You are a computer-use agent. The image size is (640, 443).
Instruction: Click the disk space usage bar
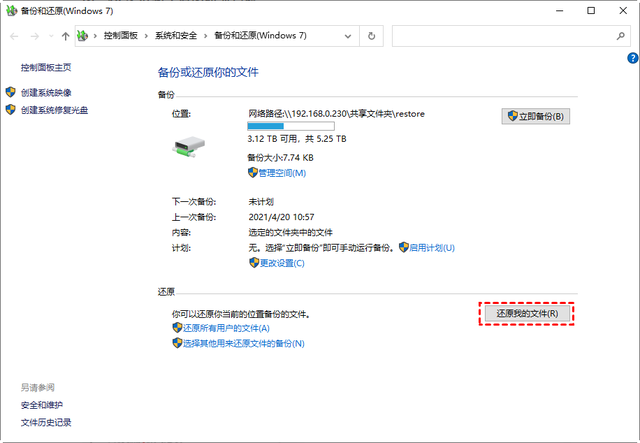click(x=291, y=126)
